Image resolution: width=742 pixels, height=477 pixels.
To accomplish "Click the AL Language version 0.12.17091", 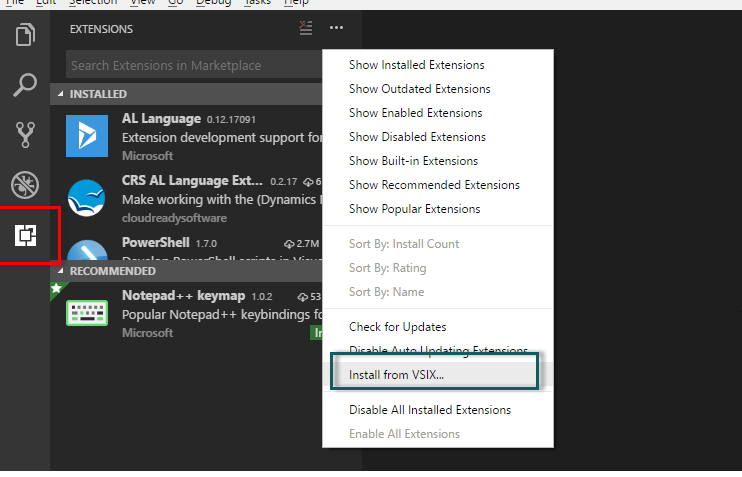I will tap(231, 120).
